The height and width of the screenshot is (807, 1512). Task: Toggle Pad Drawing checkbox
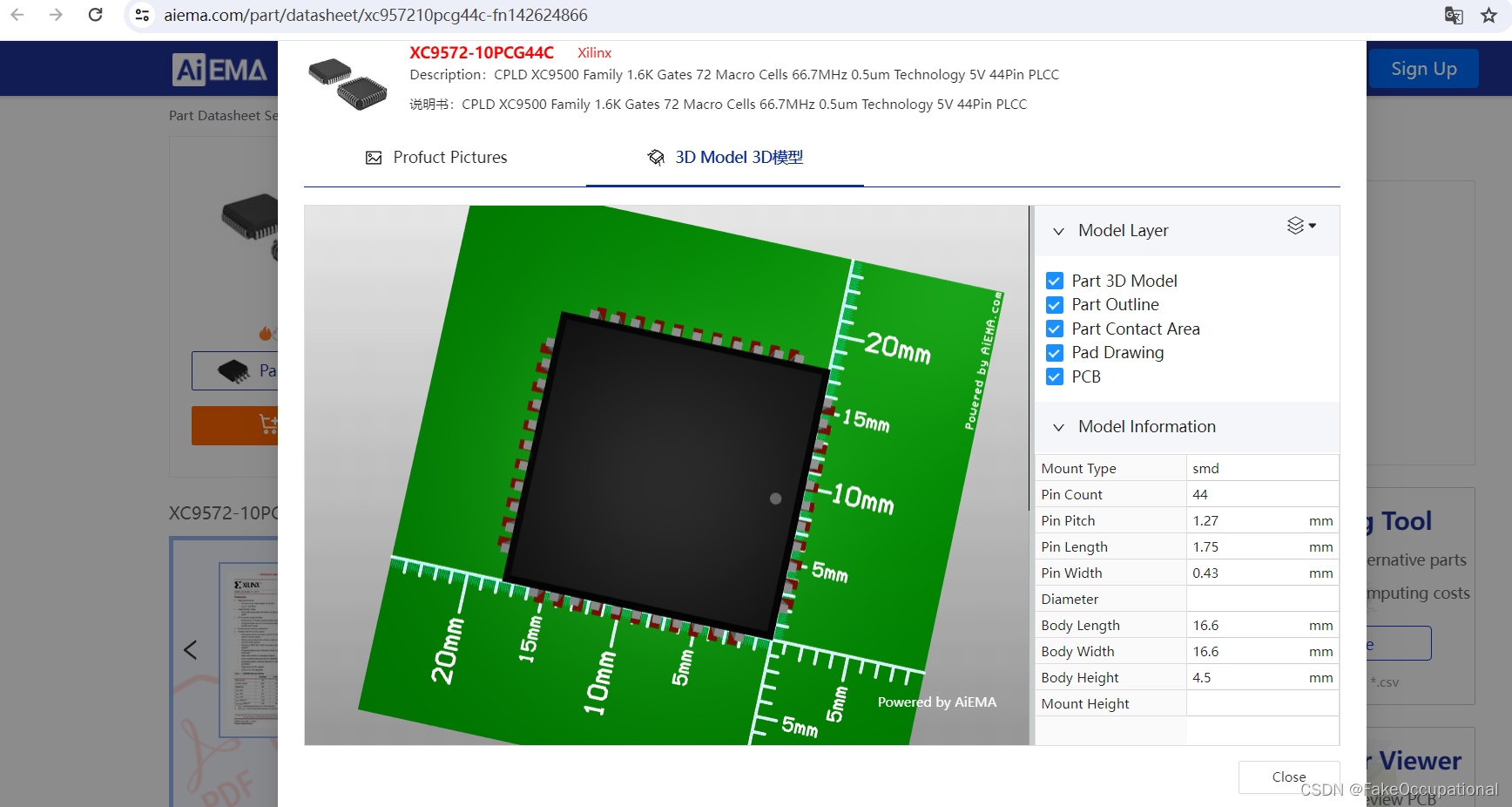1054,353
